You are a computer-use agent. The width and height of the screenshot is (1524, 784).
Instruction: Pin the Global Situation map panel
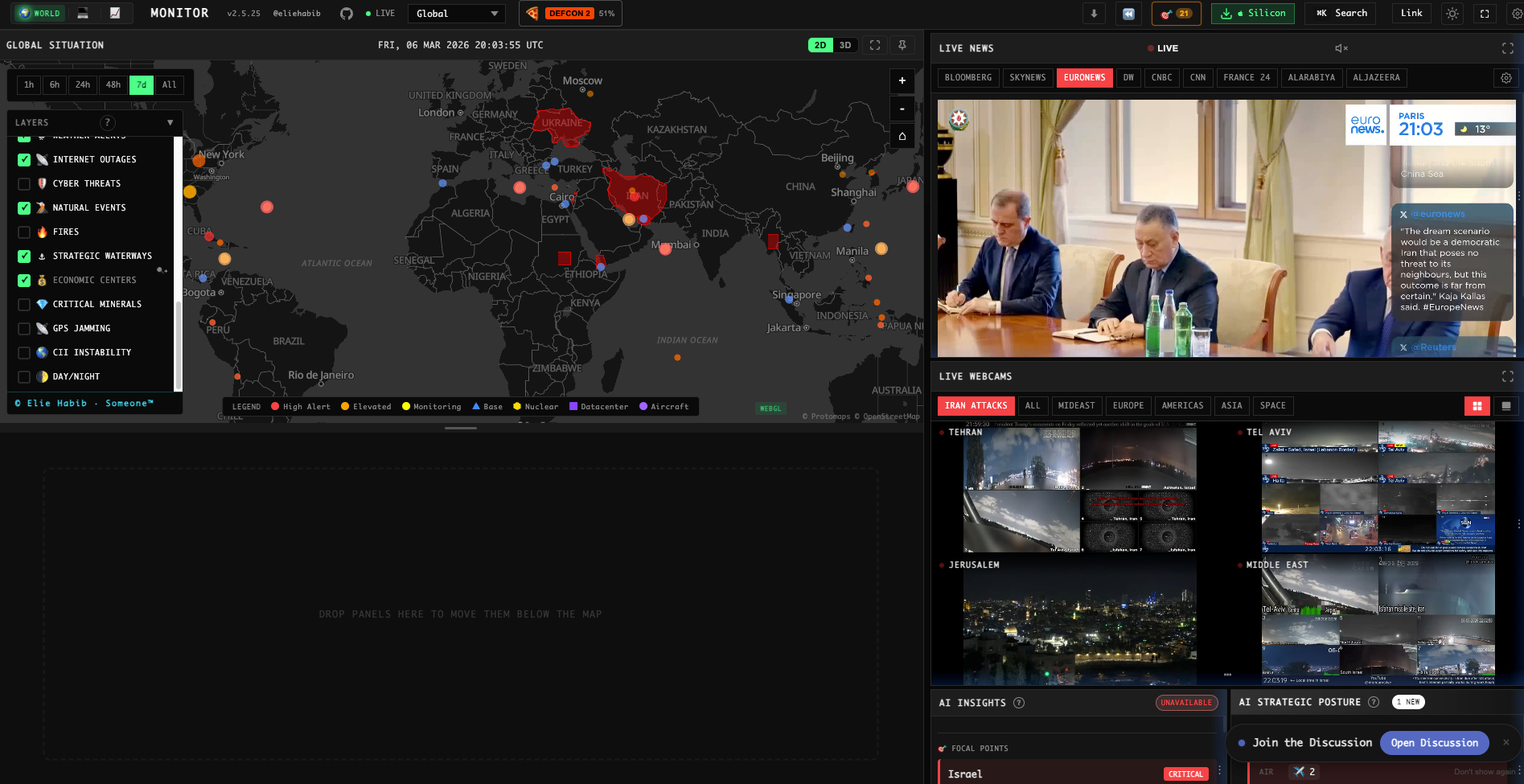point(902,45)
